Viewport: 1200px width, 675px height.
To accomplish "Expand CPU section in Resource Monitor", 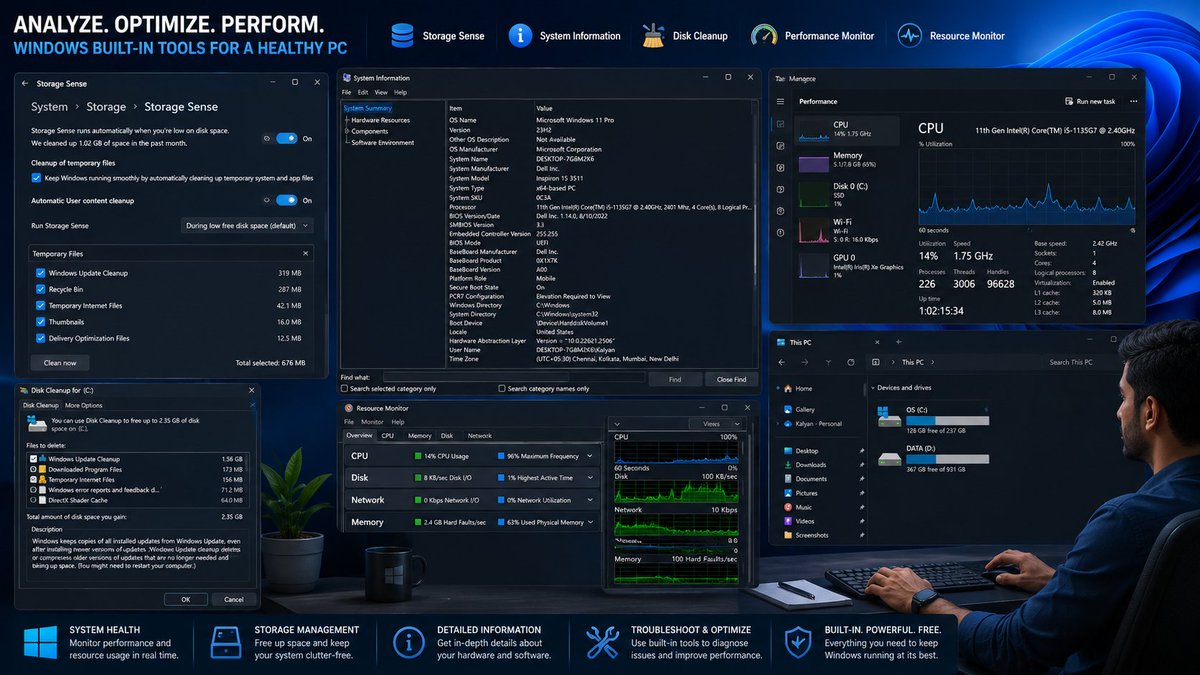I will tap(590, 456).
